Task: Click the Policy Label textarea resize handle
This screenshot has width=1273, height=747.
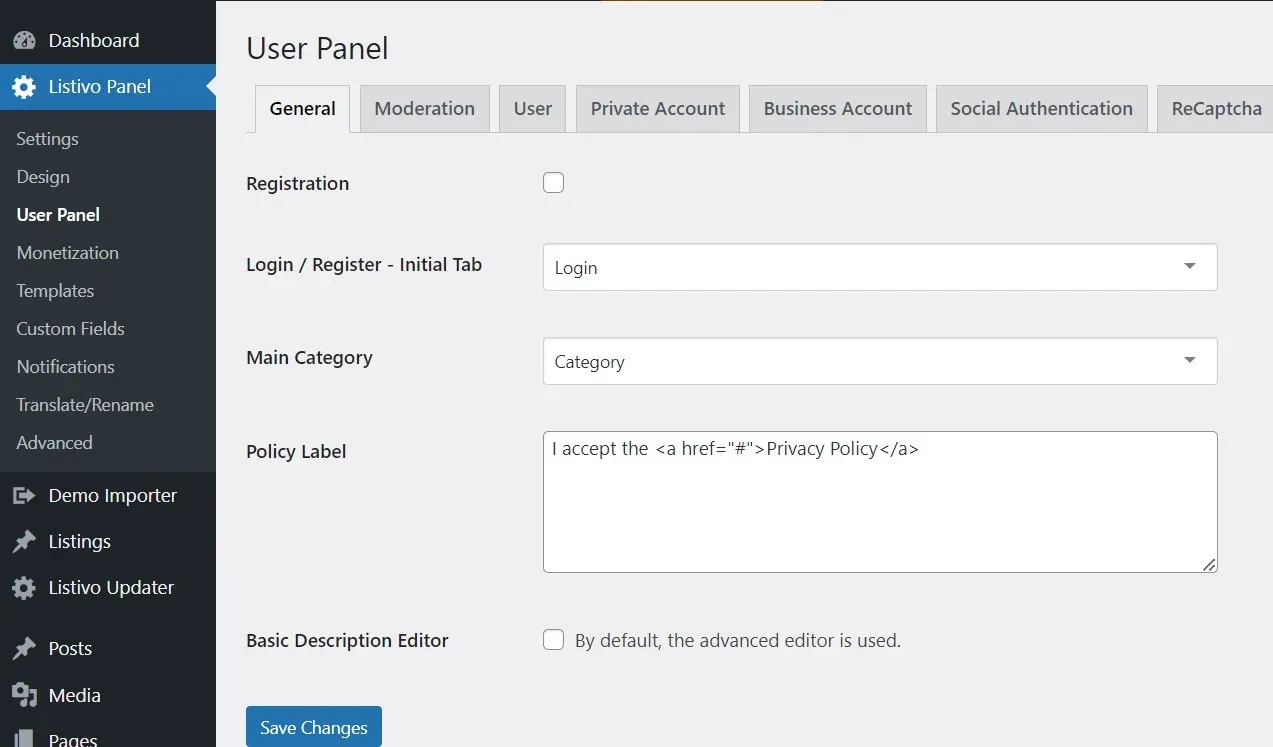Action: point(1209,565)
